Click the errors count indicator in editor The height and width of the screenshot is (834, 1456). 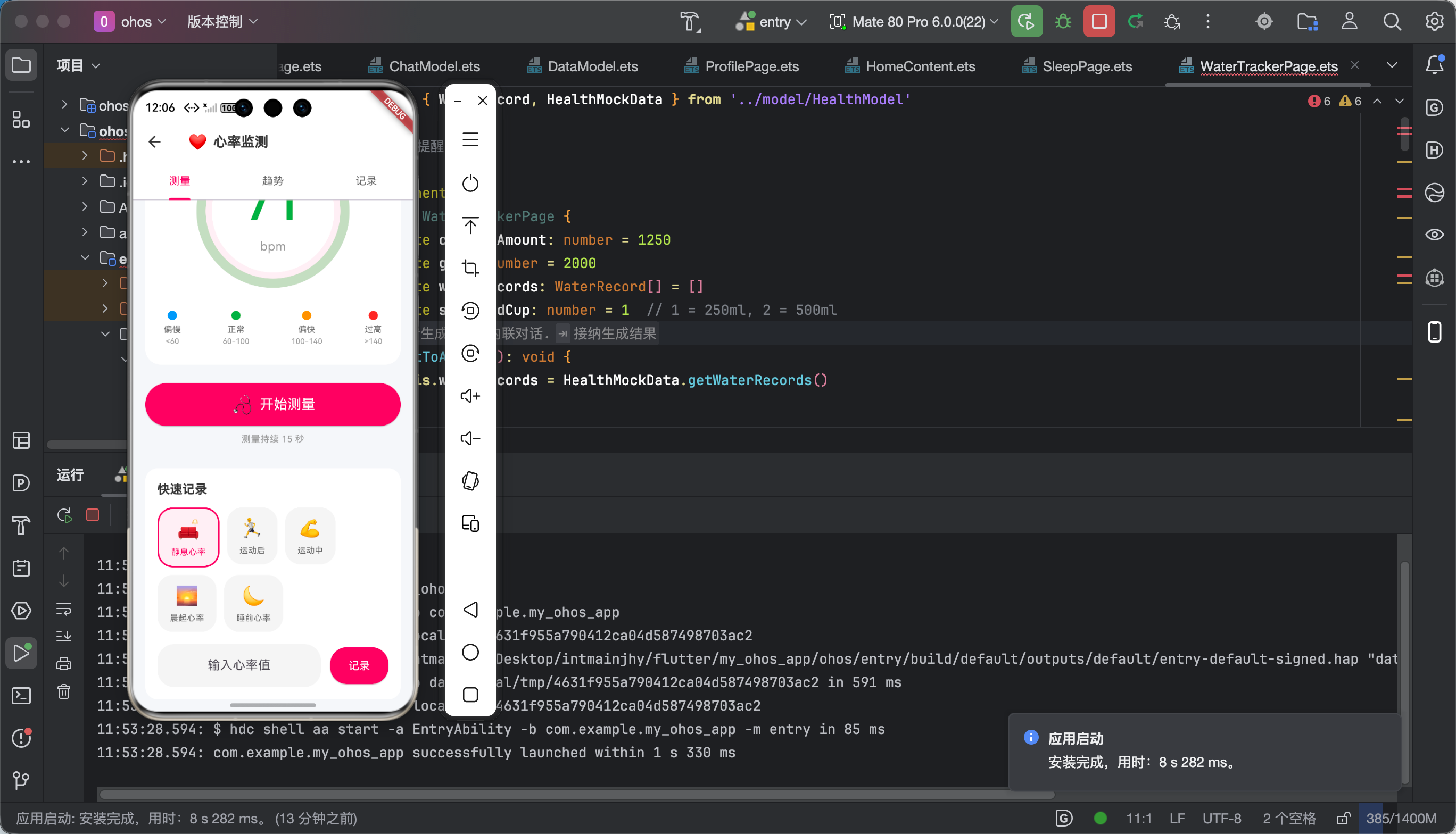click(1320, 102)
